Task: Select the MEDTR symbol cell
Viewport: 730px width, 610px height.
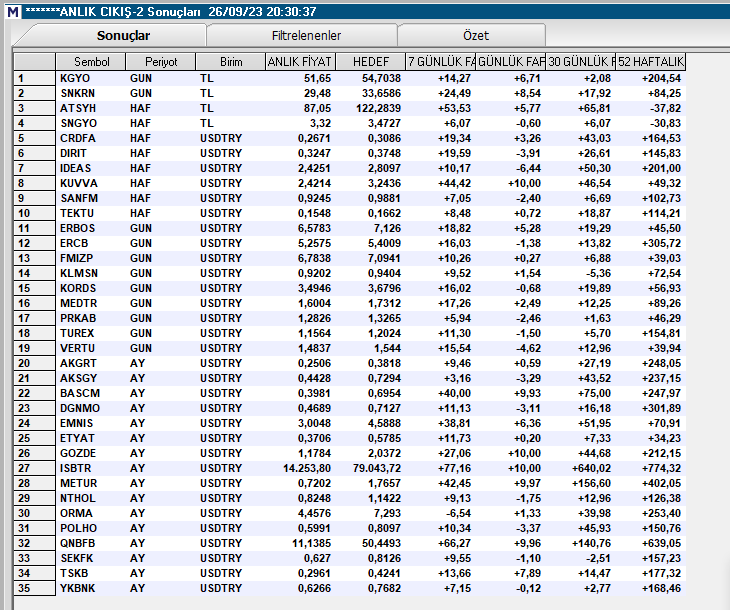Action: pyautogui.click(x=91, y=303)
